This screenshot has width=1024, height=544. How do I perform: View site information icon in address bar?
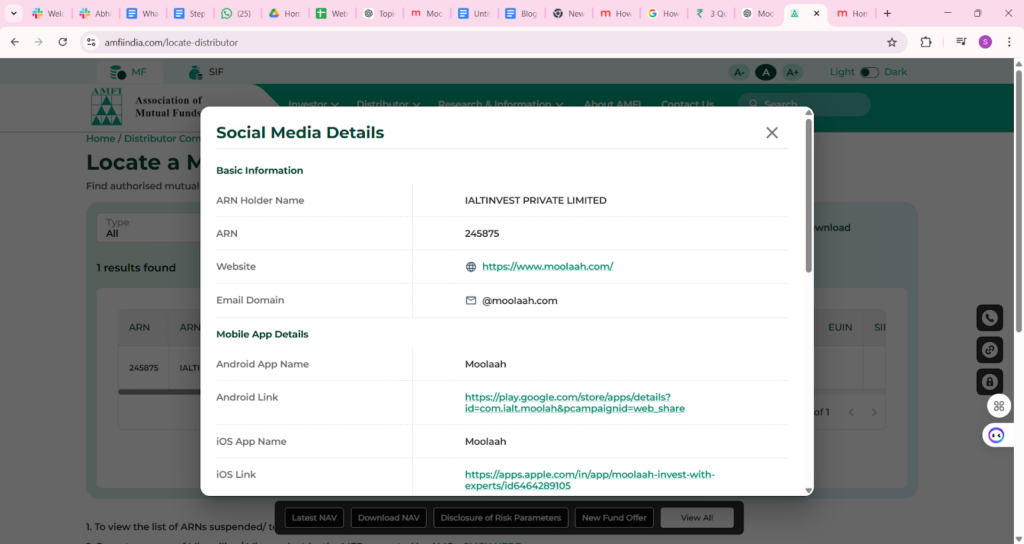[91, 42]
